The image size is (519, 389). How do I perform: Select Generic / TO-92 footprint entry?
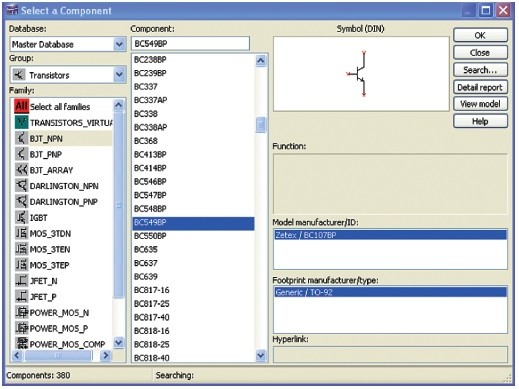390,292
